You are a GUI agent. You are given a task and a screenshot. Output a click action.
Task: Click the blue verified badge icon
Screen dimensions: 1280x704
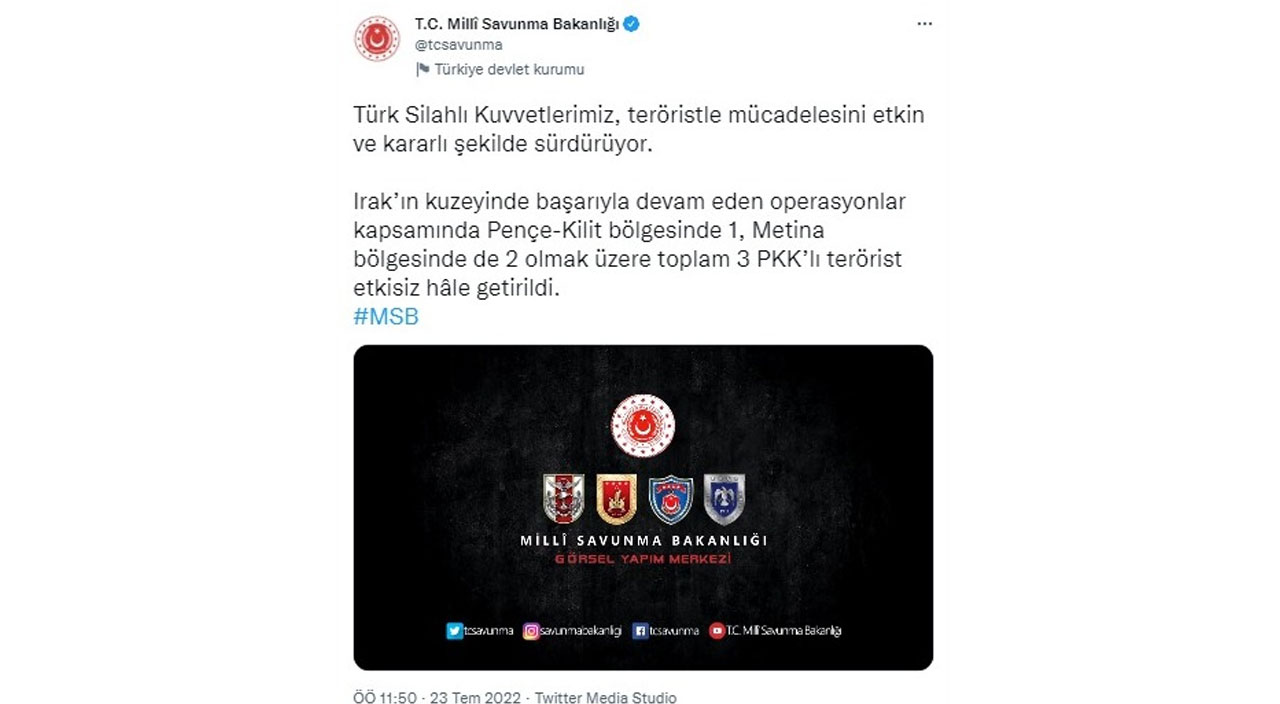632,23
